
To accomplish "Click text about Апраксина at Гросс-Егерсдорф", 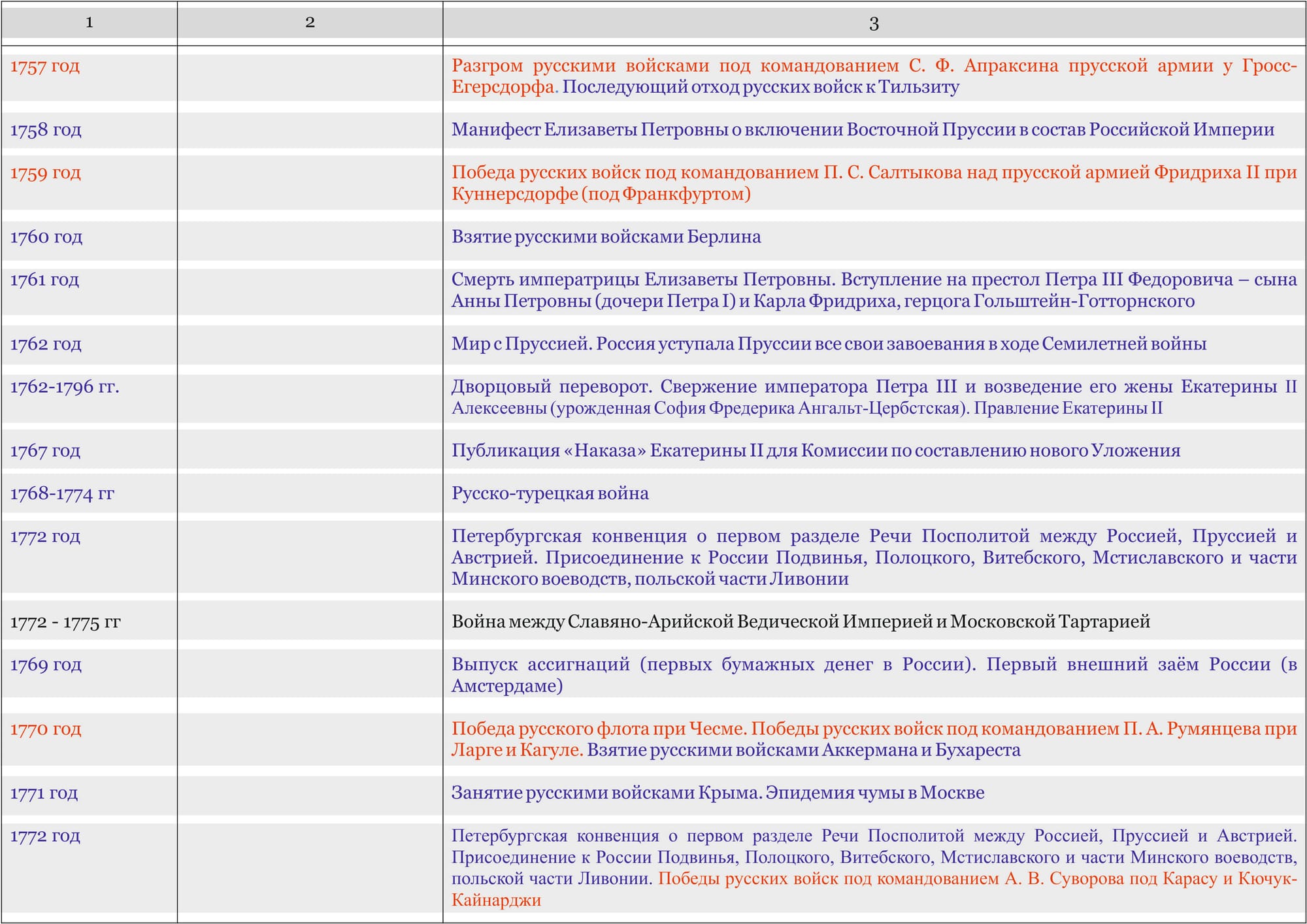I will 874,76.
